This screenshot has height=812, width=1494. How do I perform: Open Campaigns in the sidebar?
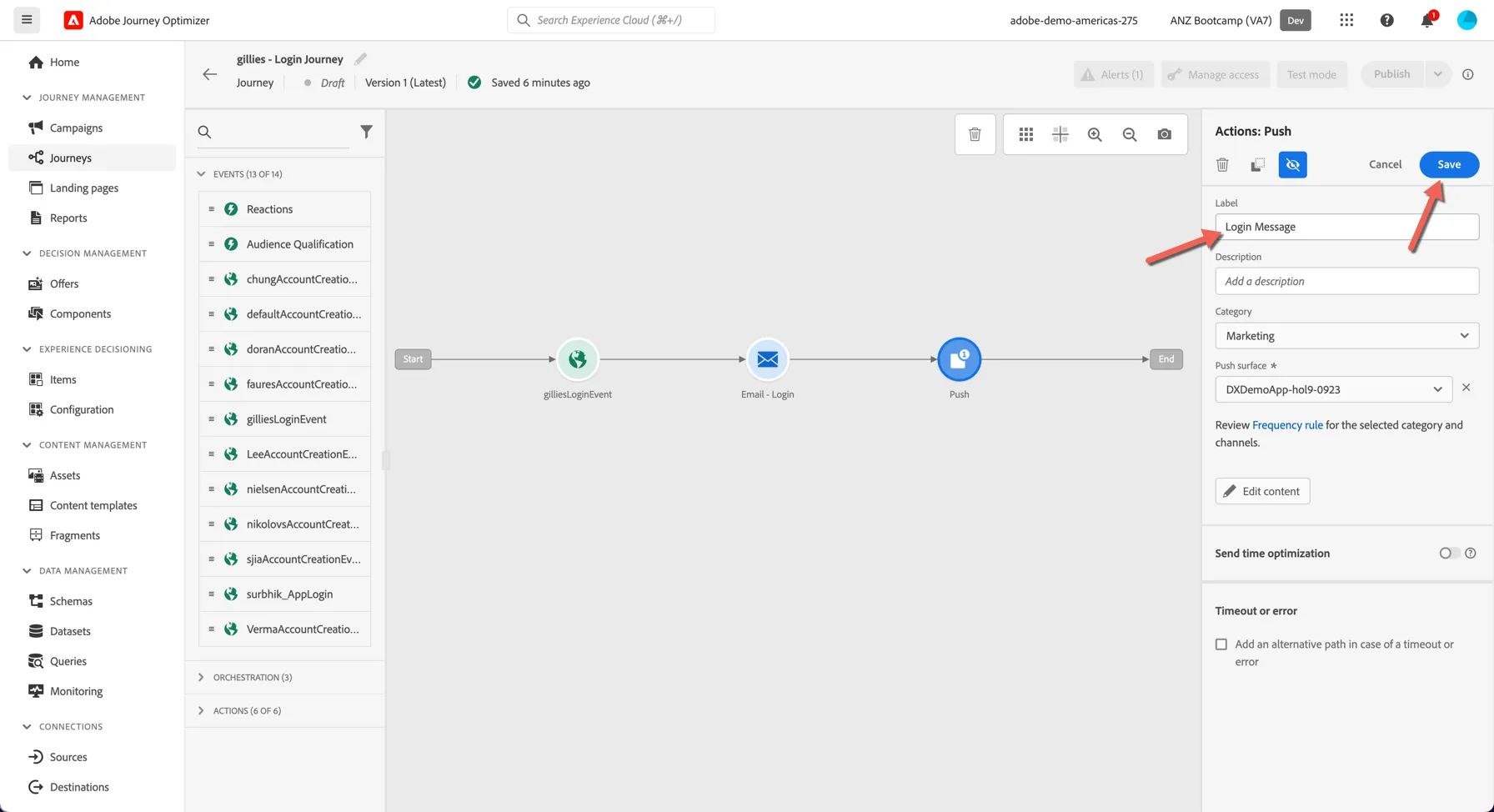76,128
